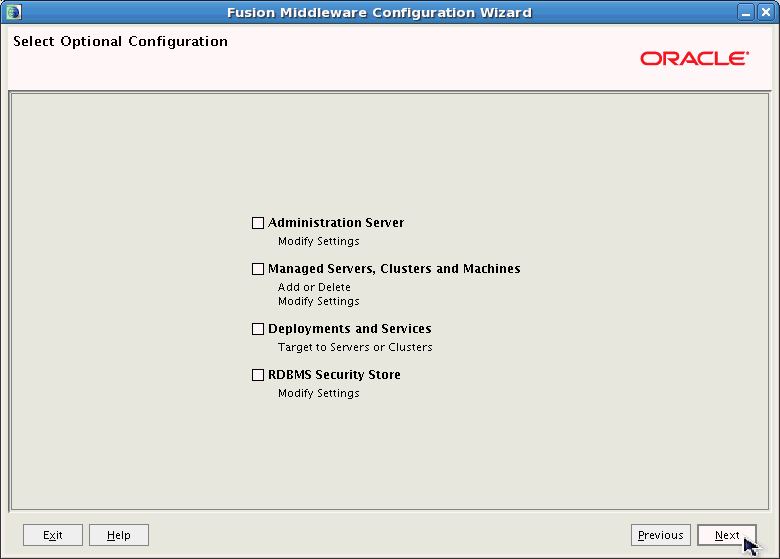Click Modify Settings under Managed Servers option
Screen dimensions: 780x559
click(318, 301)
